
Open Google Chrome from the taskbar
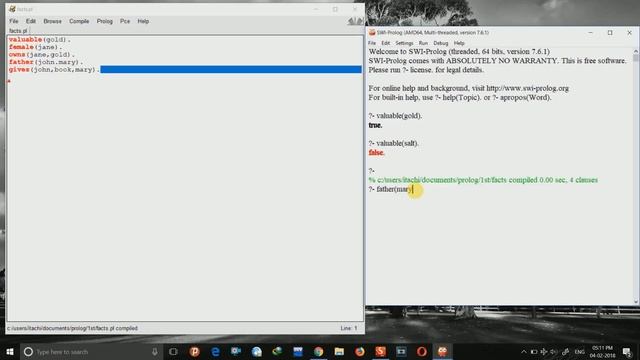(x=318, y=351)
